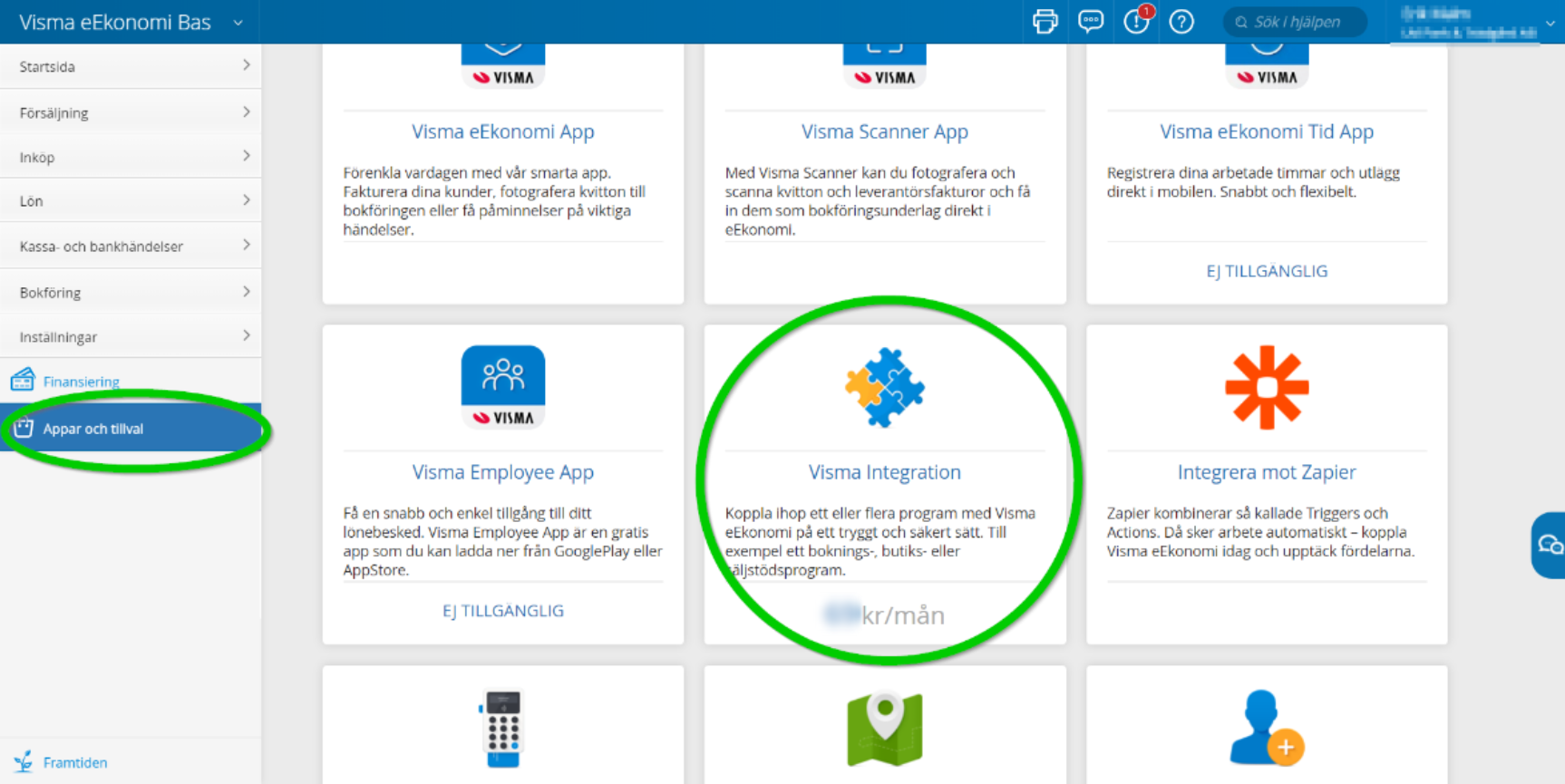
Task: Open the Bokföring menu item
Action: point(131,293)
